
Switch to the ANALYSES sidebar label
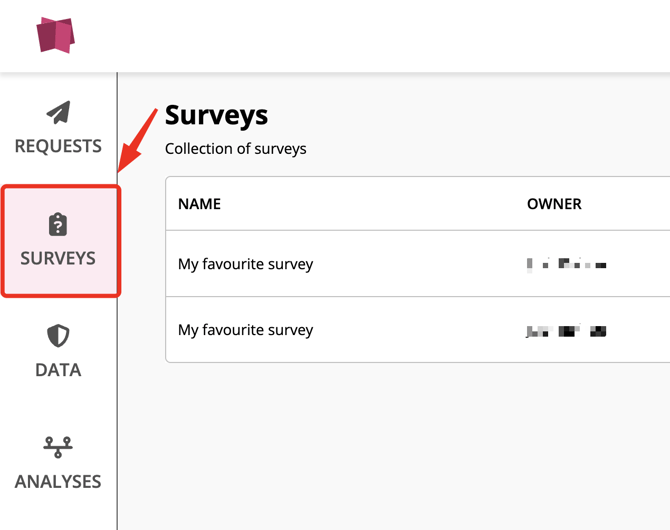[58, 482]
